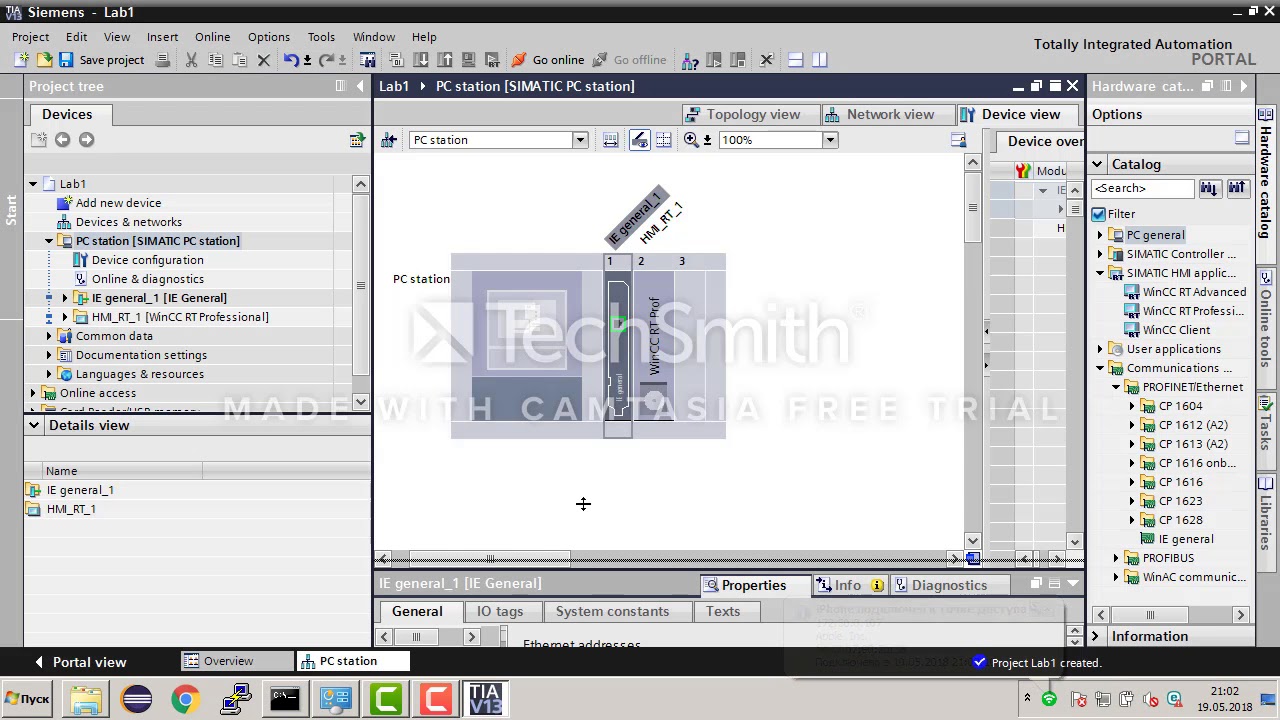Open the Tools menu
The image size is (1280, 720).
pyautogui.click(x=321, y=37)
